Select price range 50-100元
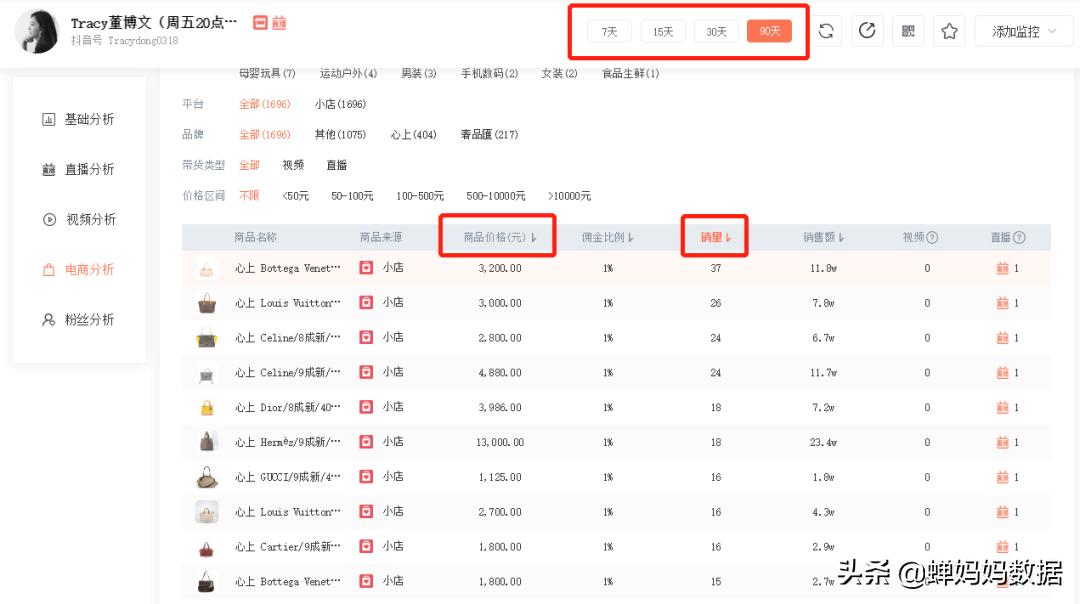 point(352,196)
